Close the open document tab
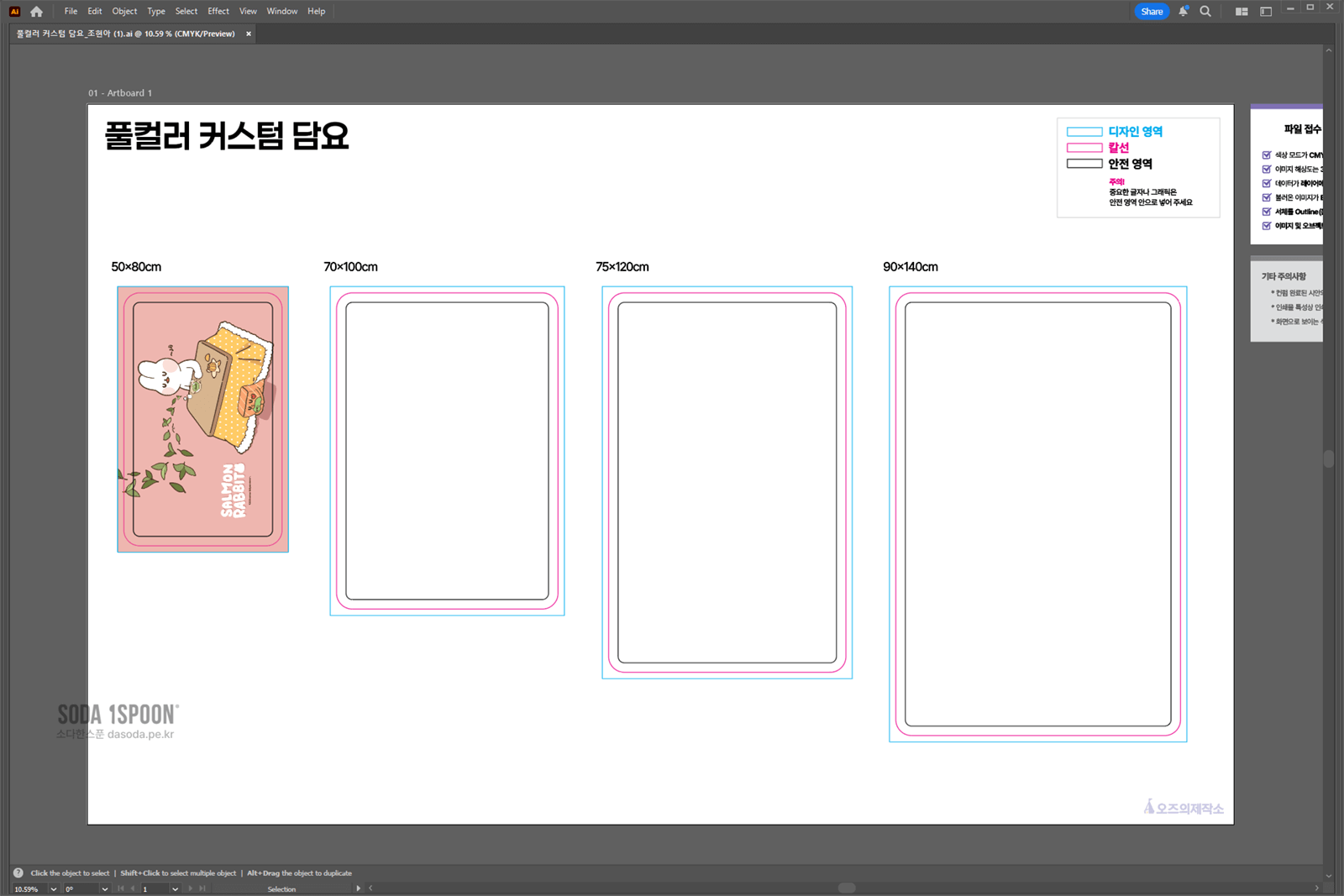Screen dimensions: 1344x896 [249, 34]
